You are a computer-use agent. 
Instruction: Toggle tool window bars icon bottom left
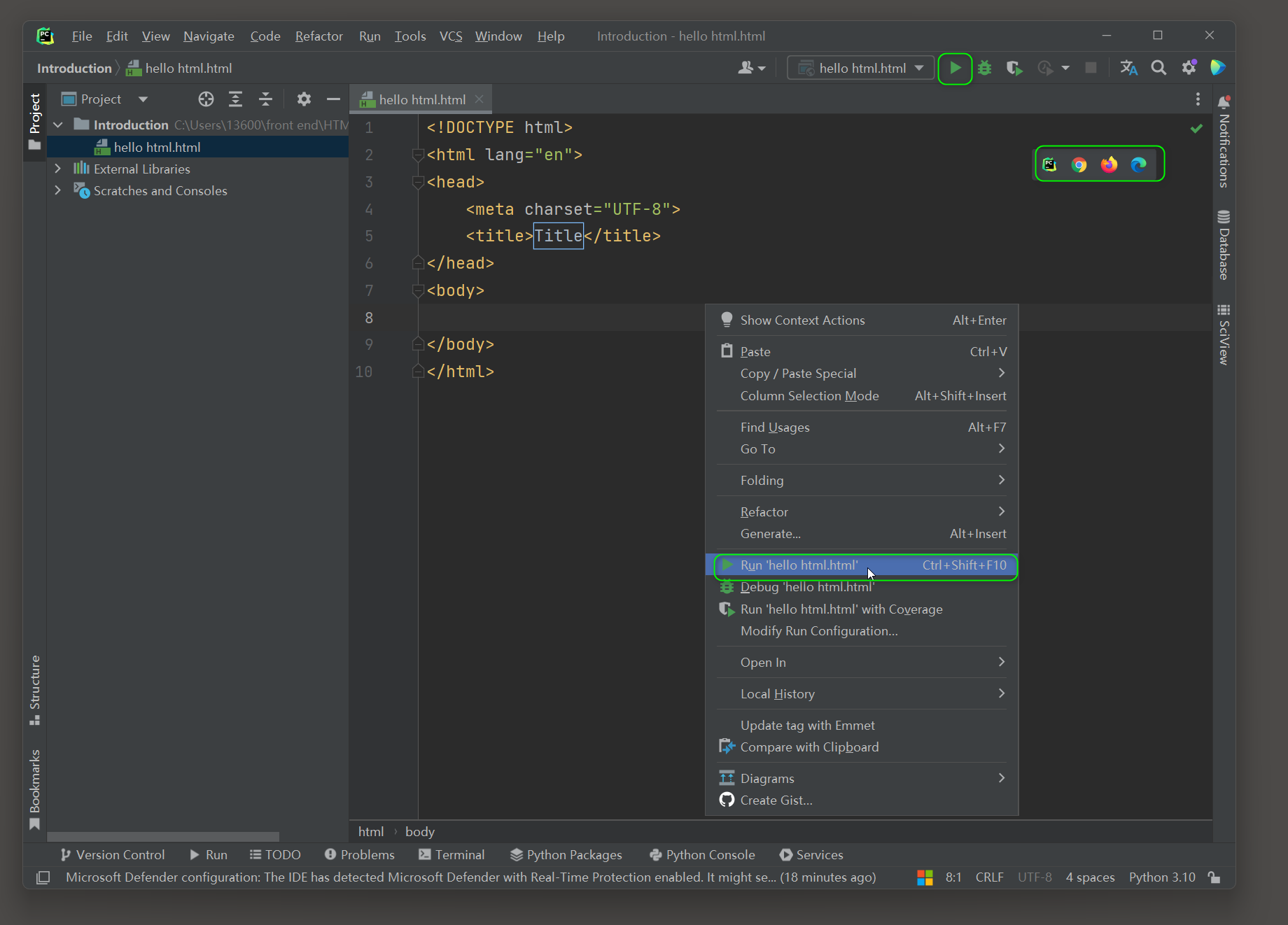pyautogui.click(x=43, y=877)
